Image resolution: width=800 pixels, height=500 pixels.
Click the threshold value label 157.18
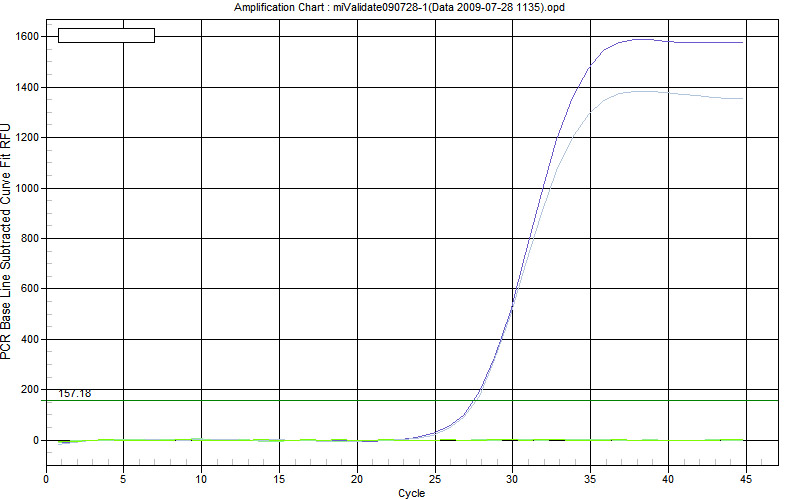(x=74, y=393)
